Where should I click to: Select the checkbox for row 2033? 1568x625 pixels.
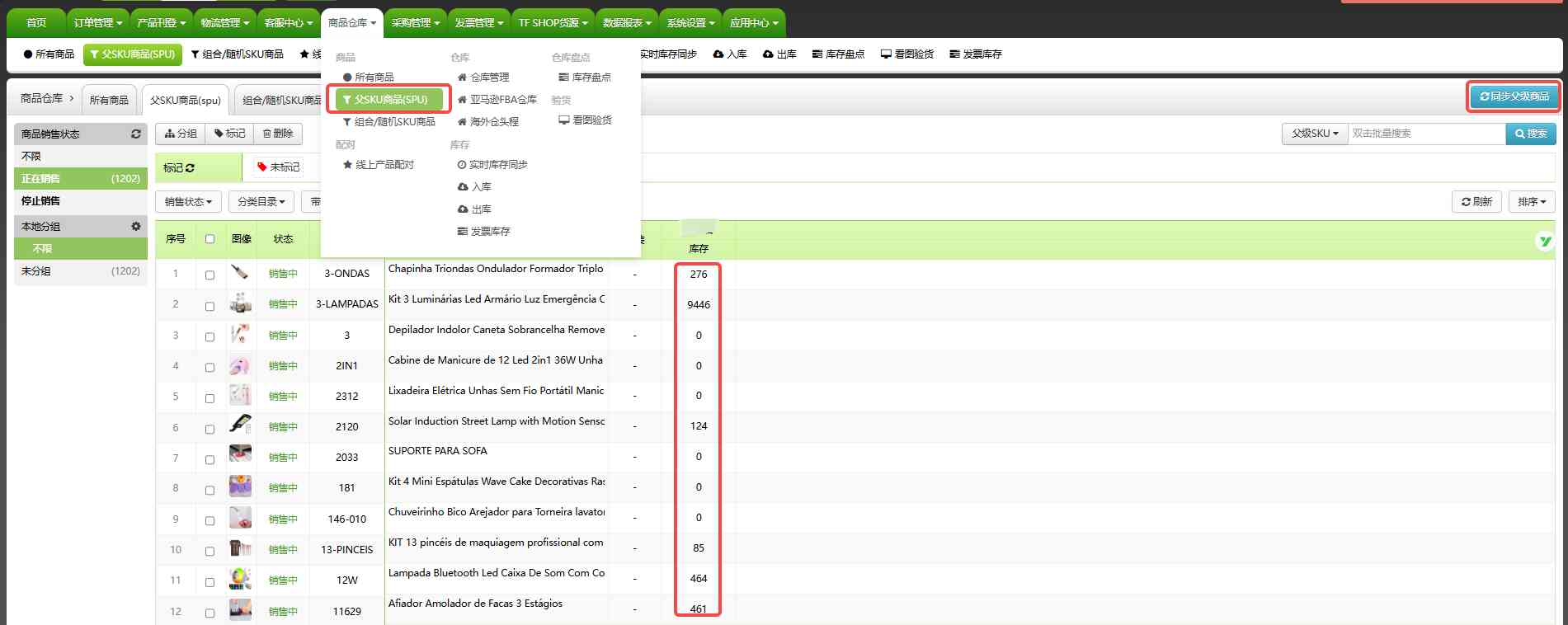(x=210, y=459)
